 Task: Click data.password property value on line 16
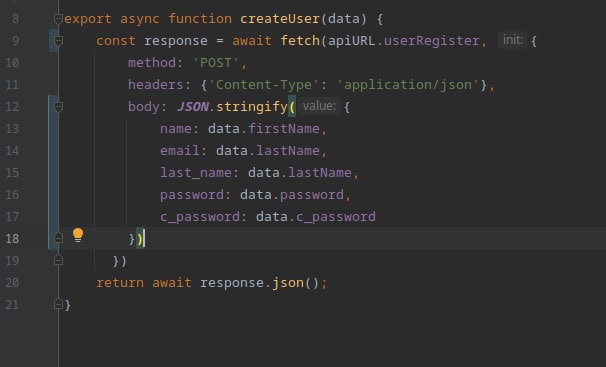coord(312,195)
